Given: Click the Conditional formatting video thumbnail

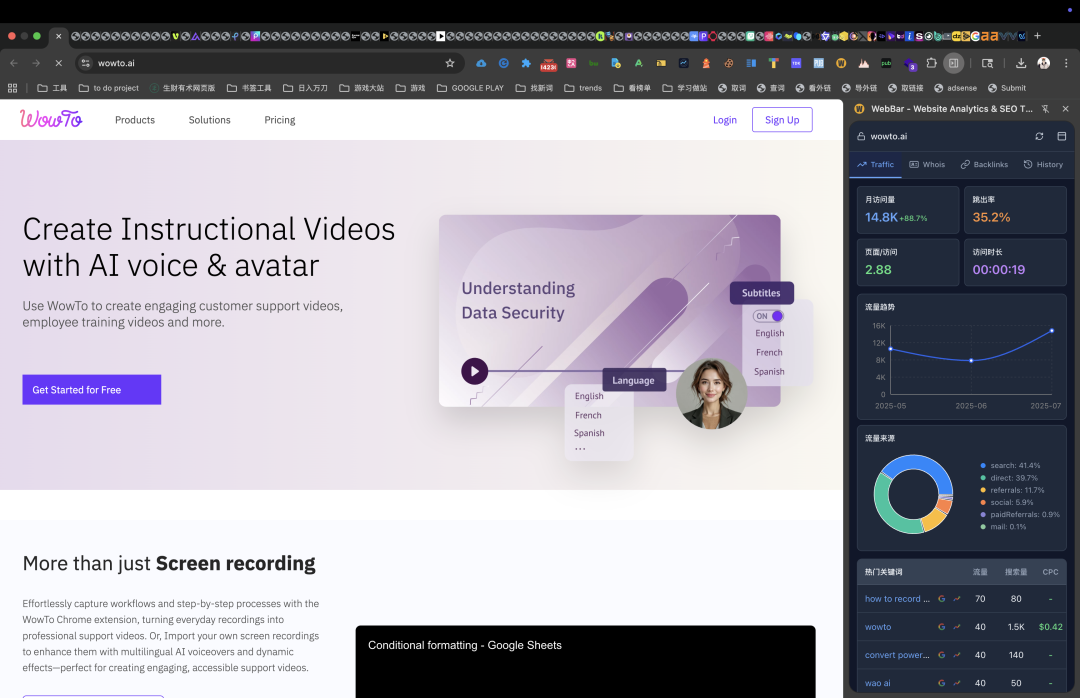Looking at the screenshot, I should [x=585, y=661].
